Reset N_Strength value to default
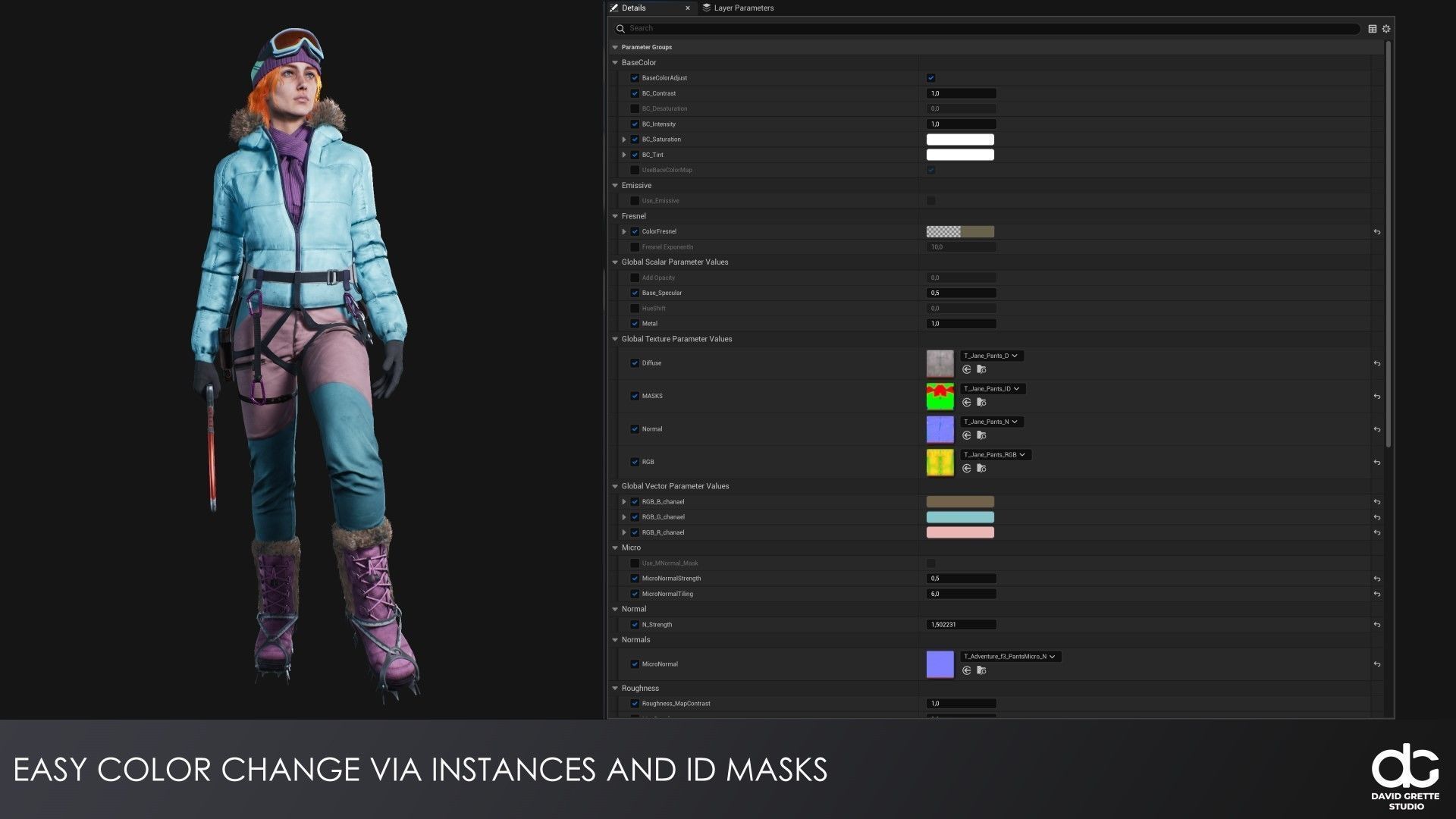 pyautogui.click(x=1376, y=625)
